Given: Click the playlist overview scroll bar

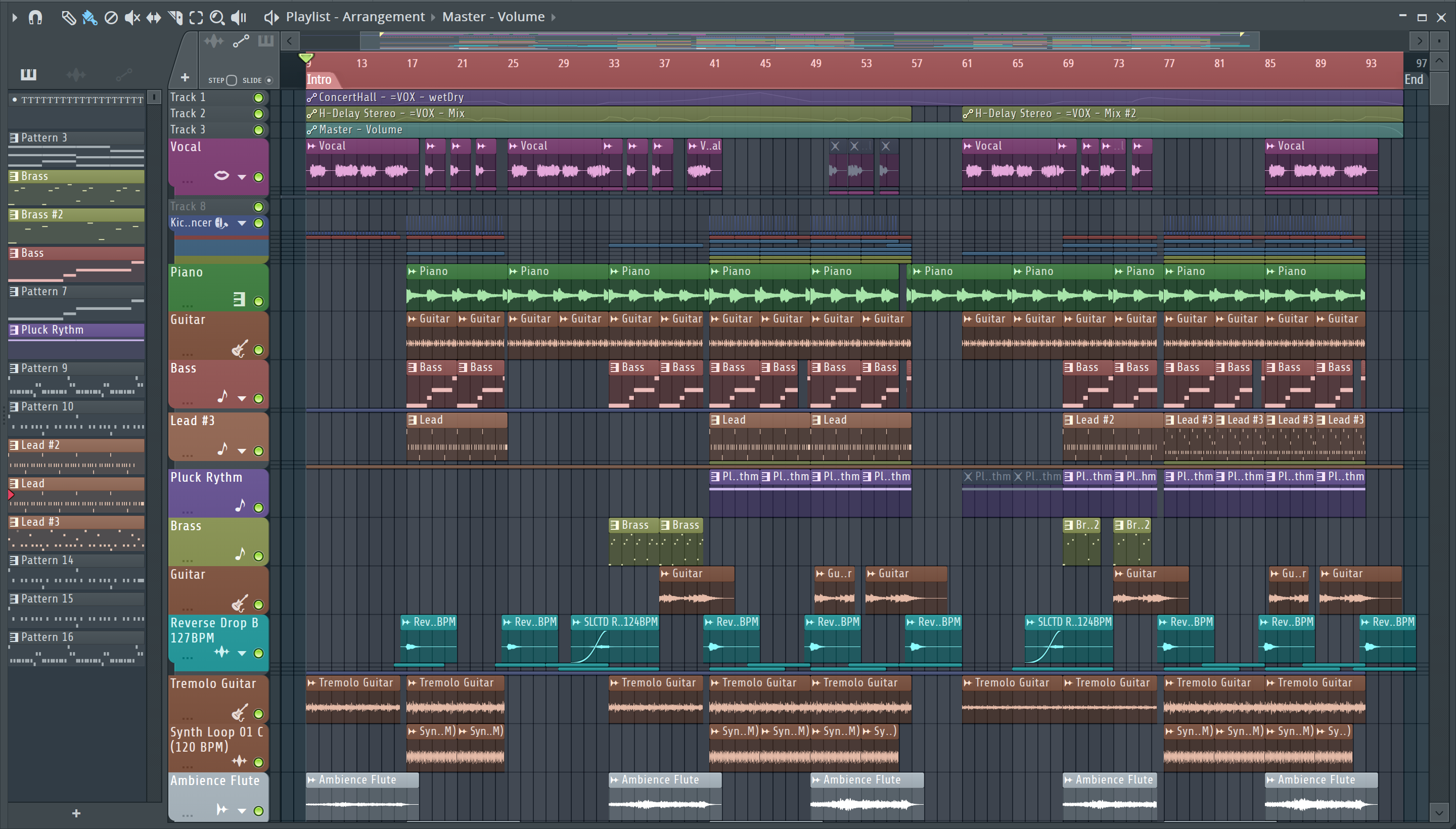Looking at the screenshot, I should pos(809,41).
